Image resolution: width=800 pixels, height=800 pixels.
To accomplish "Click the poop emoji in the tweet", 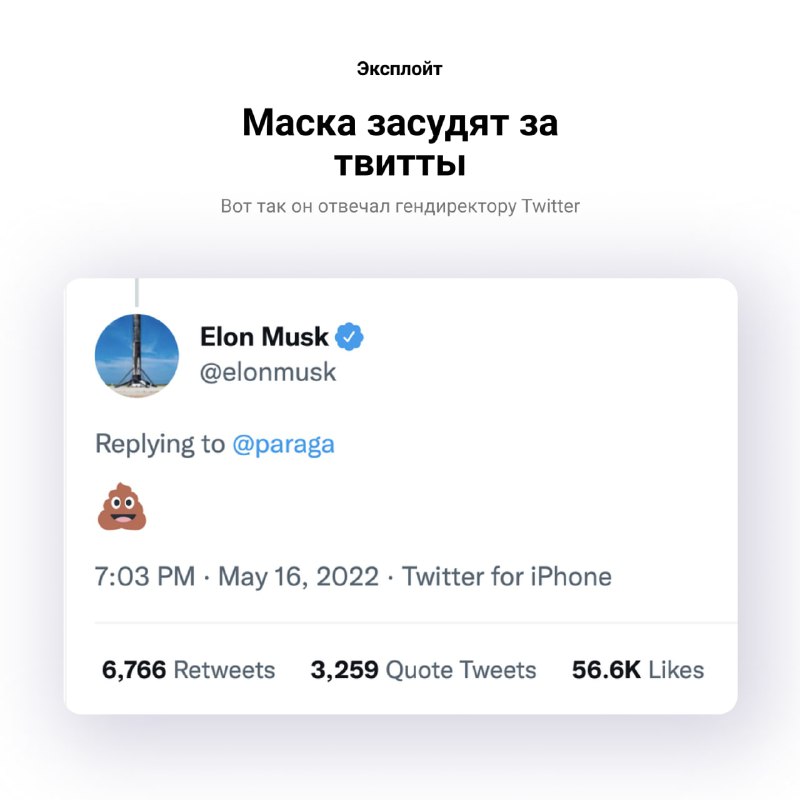I will click(121, 507).
